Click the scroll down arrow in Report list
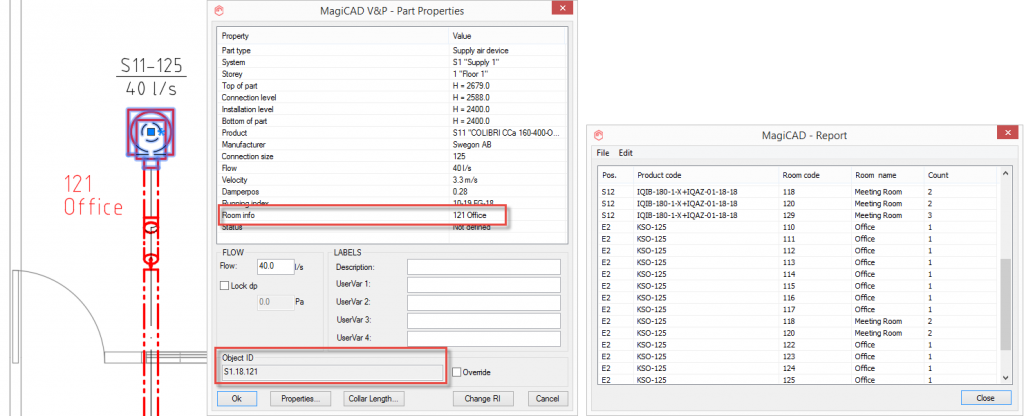 [x=1006, y=377]
